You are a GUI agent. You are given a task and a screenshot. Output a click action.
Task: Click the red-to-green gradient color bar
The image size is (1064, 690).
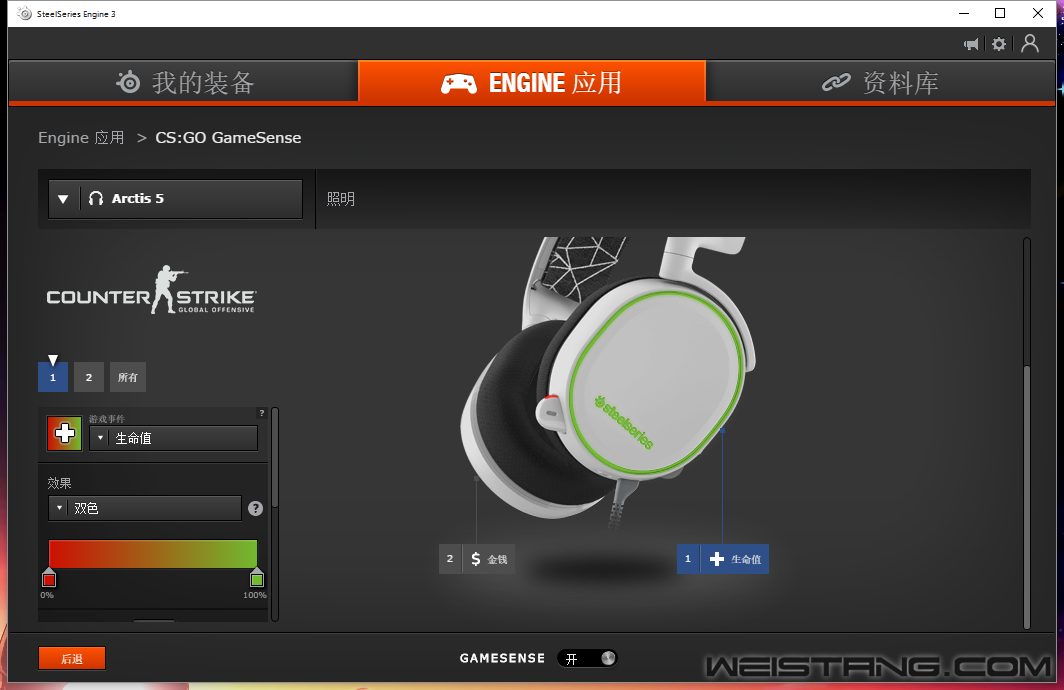tap(153, 554)
